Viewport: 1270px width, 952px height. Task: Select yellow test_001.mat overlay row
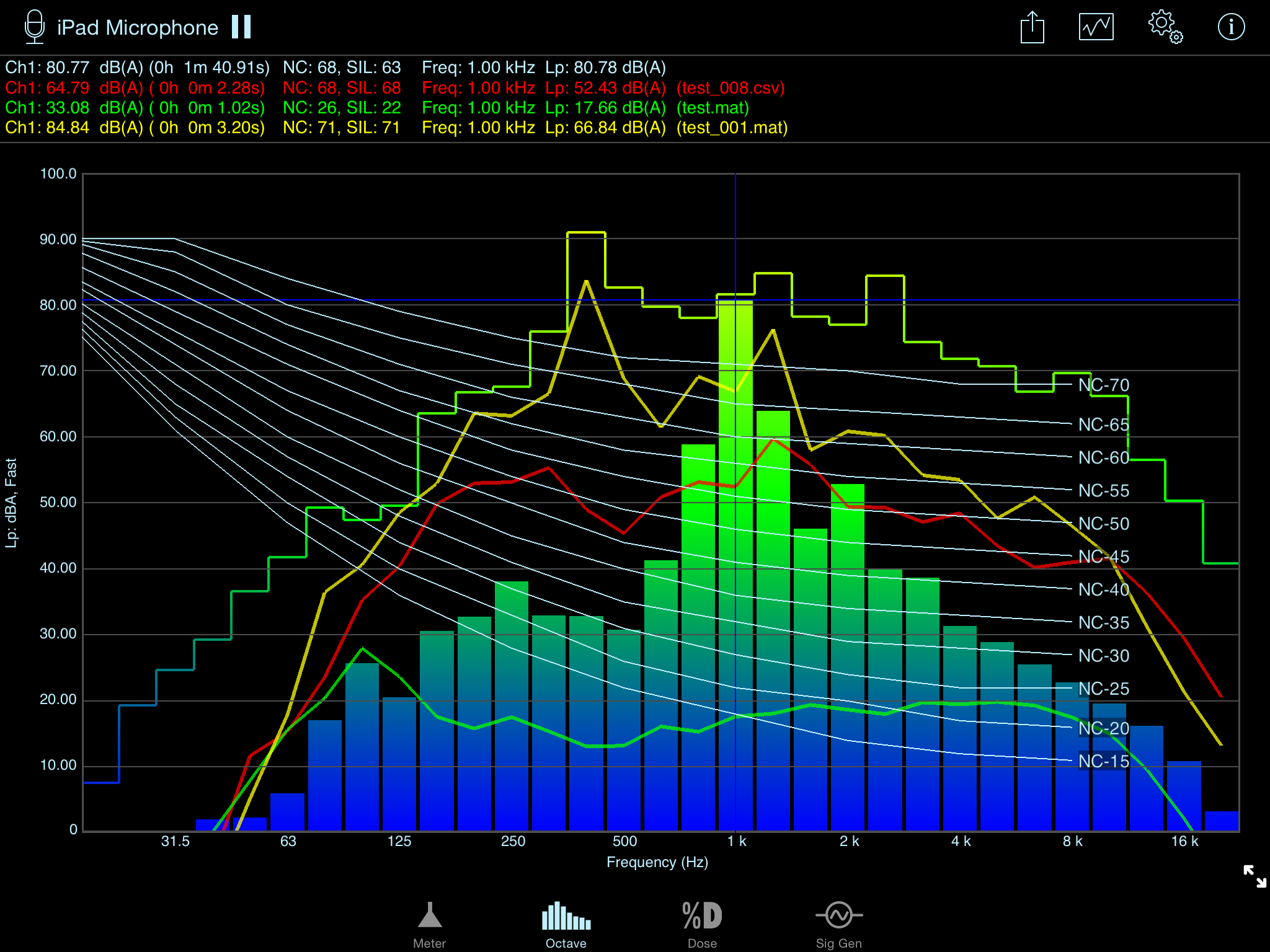[x=396, y=128]
